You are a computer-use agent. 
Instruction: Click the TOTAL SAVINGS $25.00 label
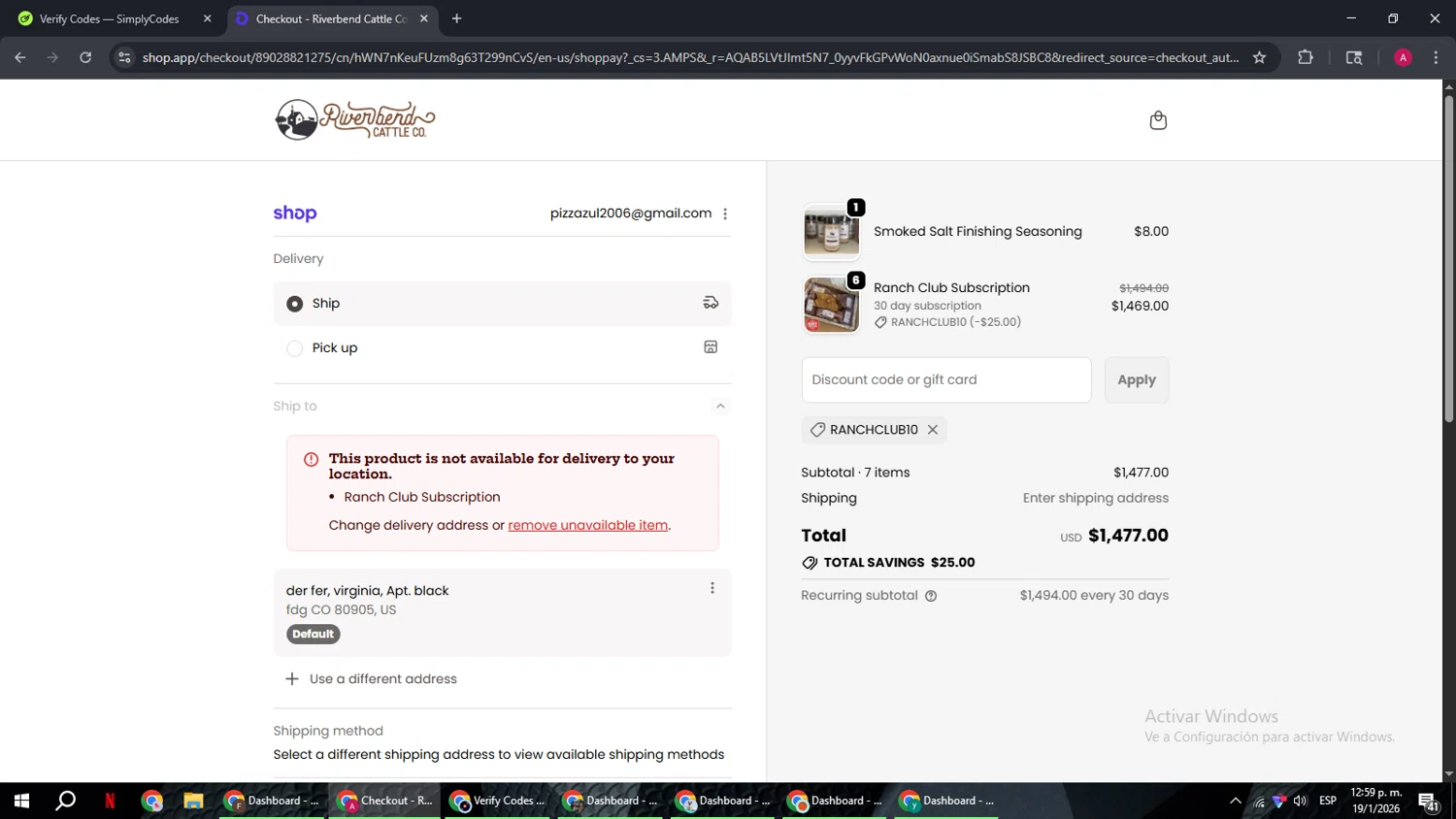click(899, 563)
